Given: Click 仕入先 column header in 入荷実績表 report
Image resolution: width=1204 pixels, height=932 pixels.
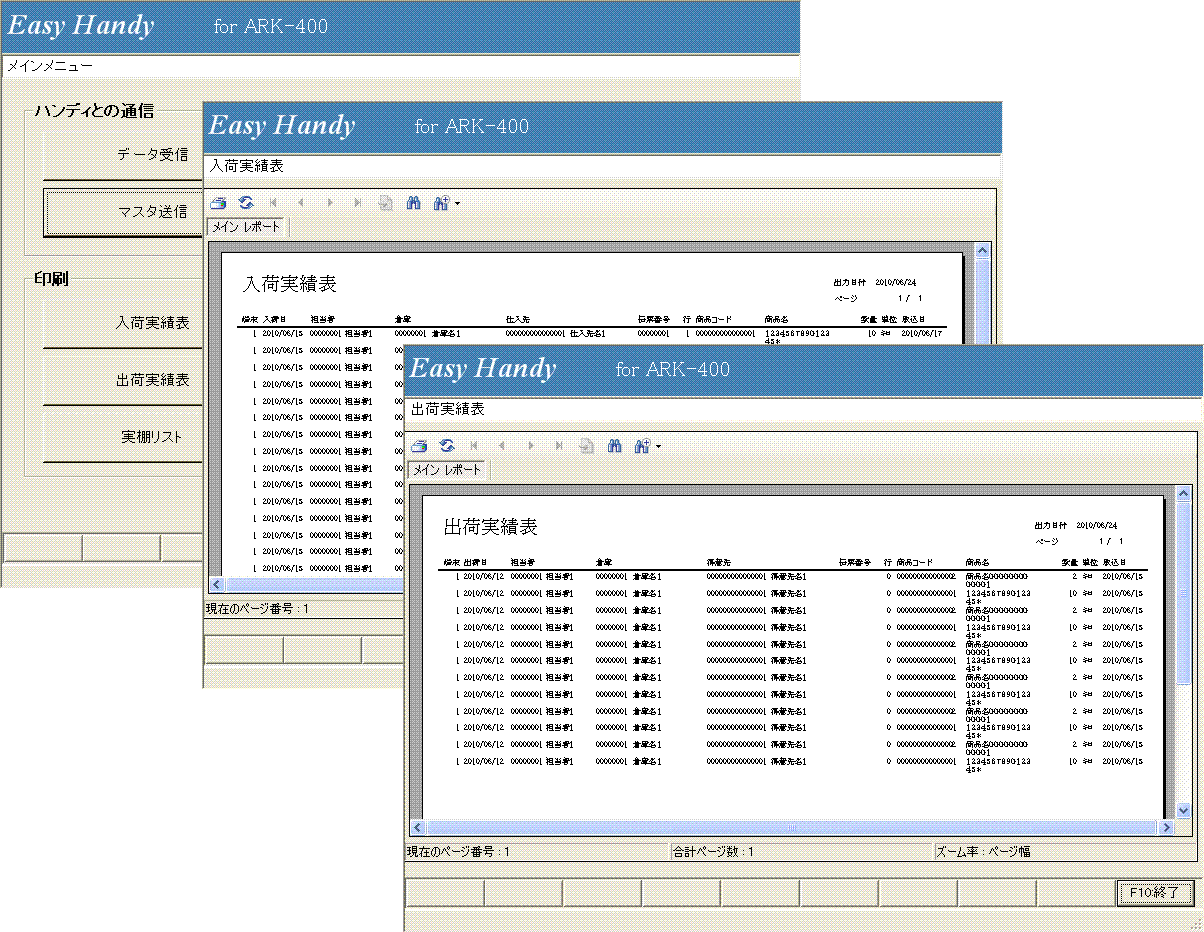Looking at the screenshot, I should point(518,320).
